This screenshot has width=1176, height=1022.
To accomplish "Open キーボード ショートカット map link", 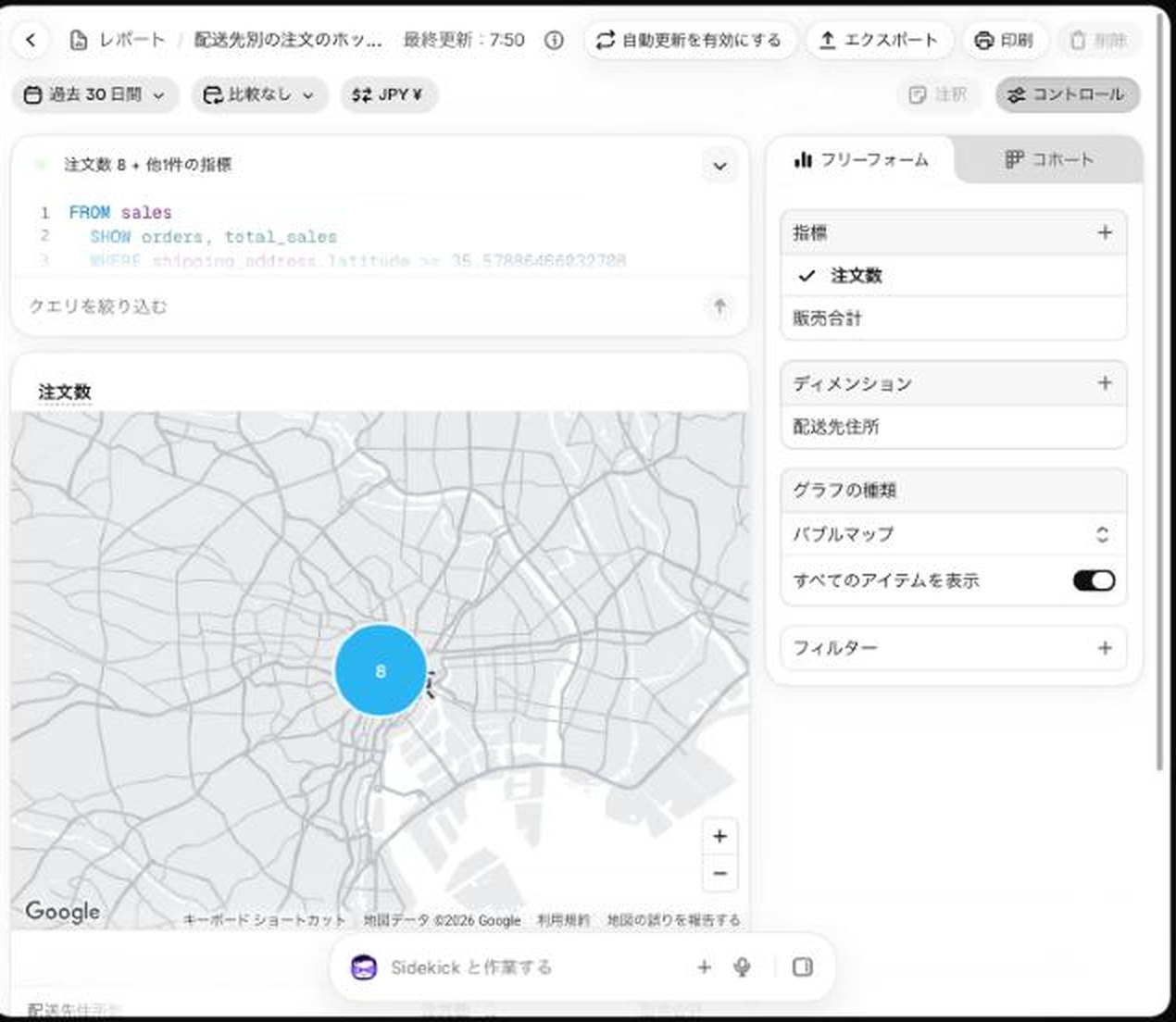I will click(264, 920).
